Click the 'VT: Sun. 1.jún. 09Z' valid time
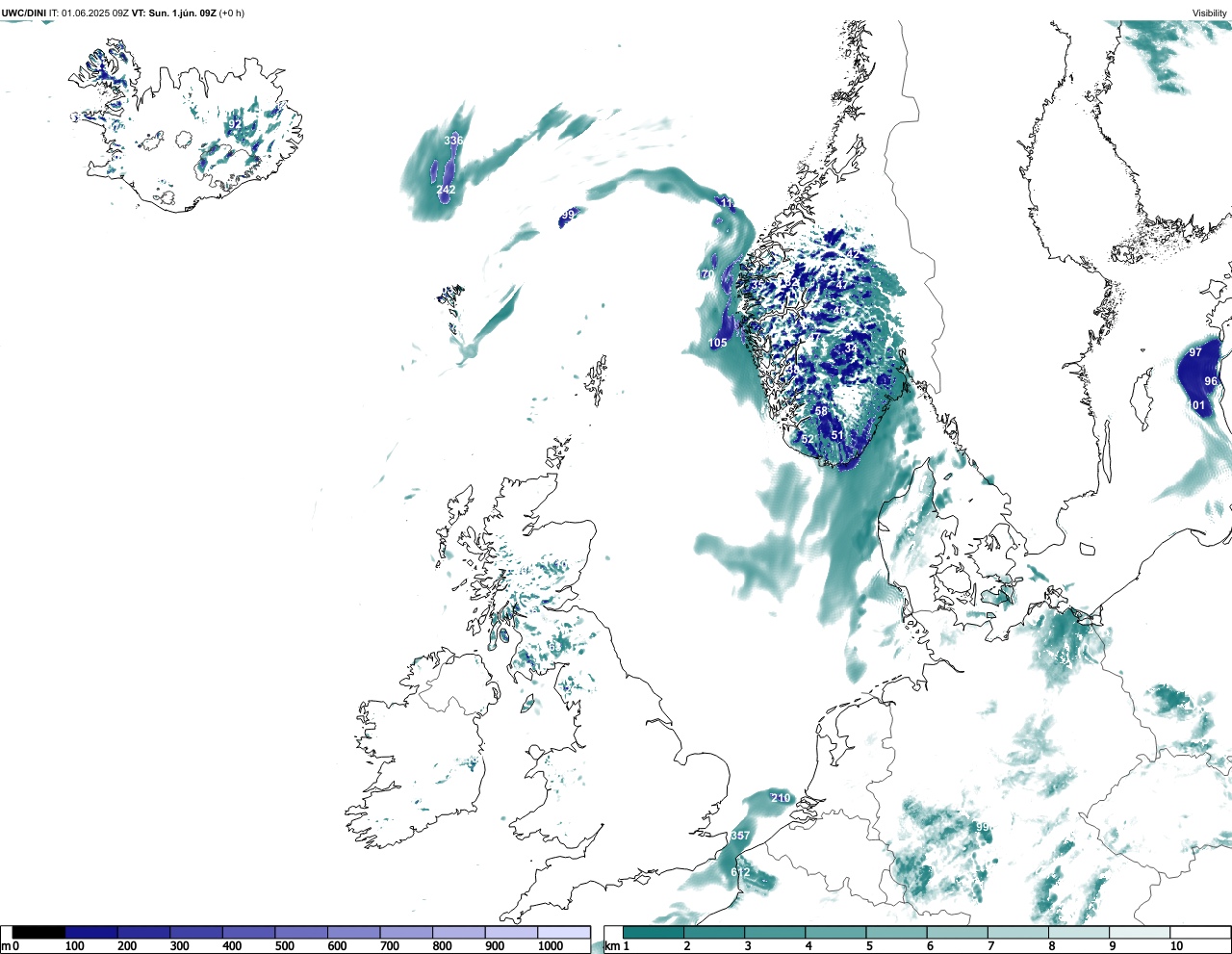Viewport: 1232px width, 954px height. 173,13
